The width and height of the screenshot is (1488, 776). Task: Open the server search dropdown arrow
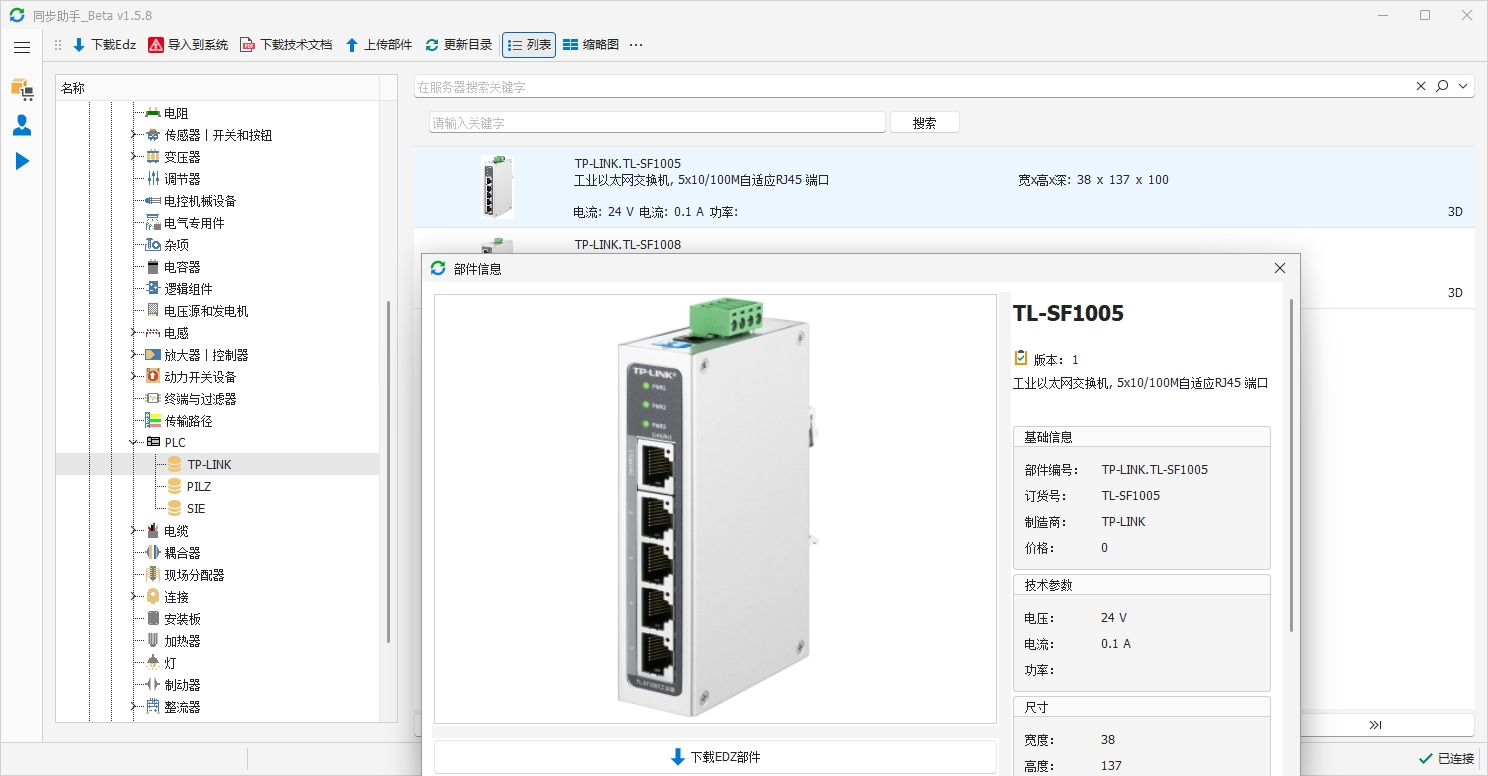coord(1464,87)
